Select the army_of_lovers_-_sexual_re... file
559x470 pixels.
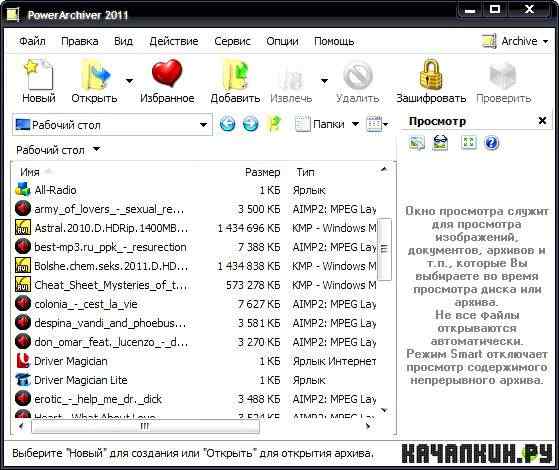click(109, 209)
